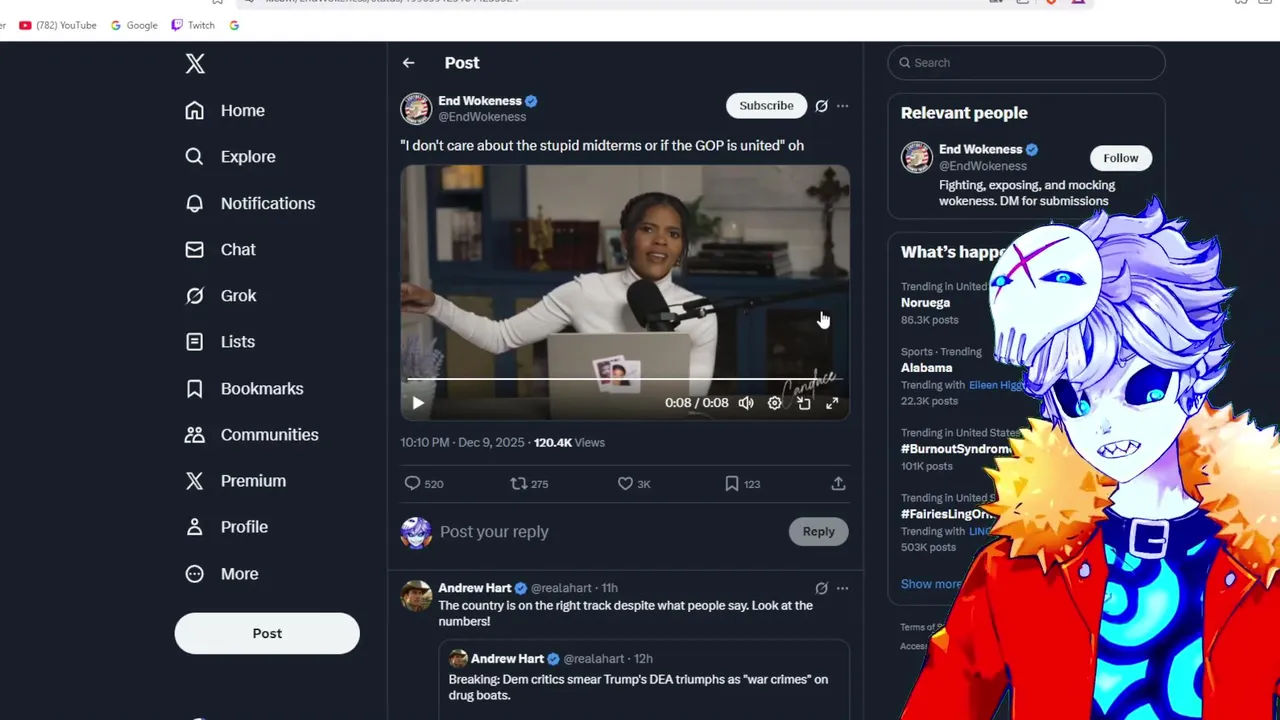
Task: Open Chat from sidebar
Action: point(220,250)
